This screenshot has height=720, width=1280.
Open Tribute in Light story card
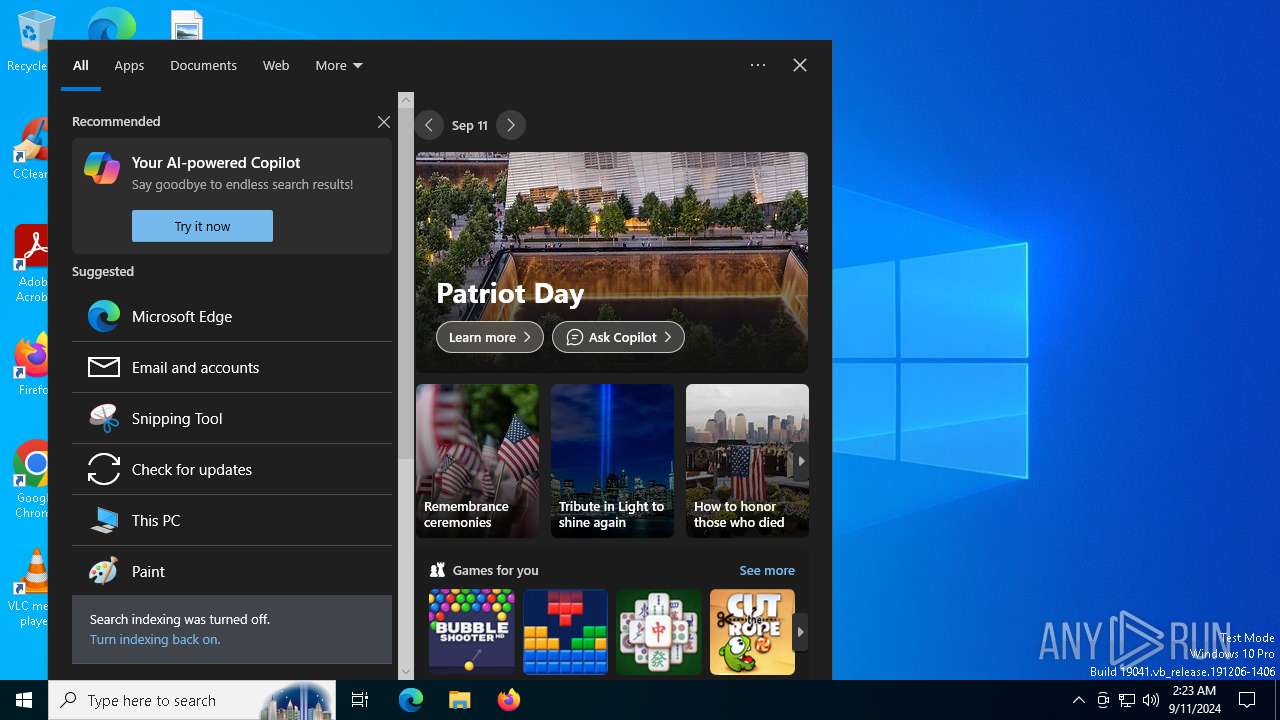pos(612,461)
